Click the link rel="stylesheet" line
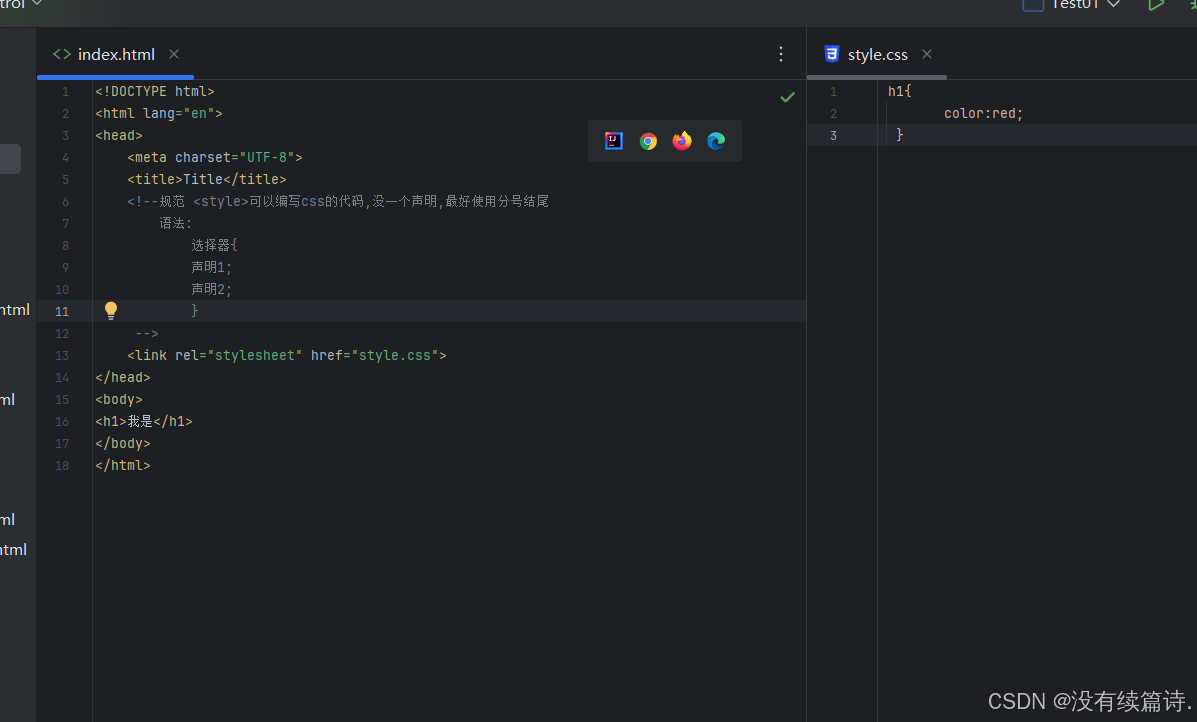This screenshot has width=1197, height=722. click(x=287, y=356)
